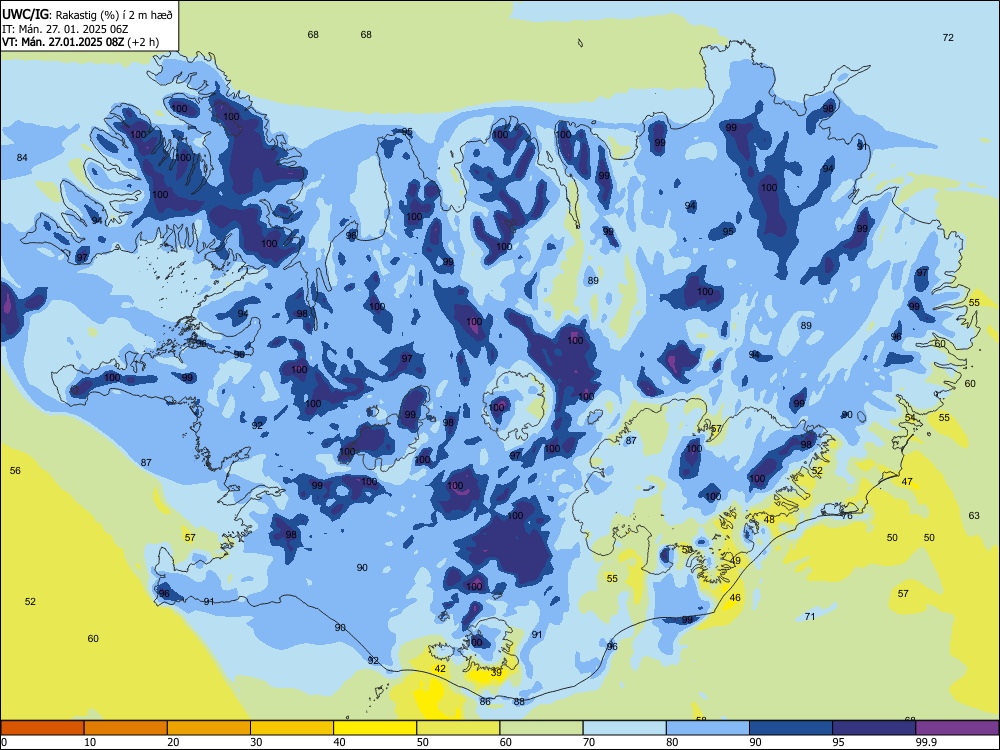This screenshot has height=750, width=1000.
Task: Click the map value '72' in the northeast sea
Action: coord(948,38)
